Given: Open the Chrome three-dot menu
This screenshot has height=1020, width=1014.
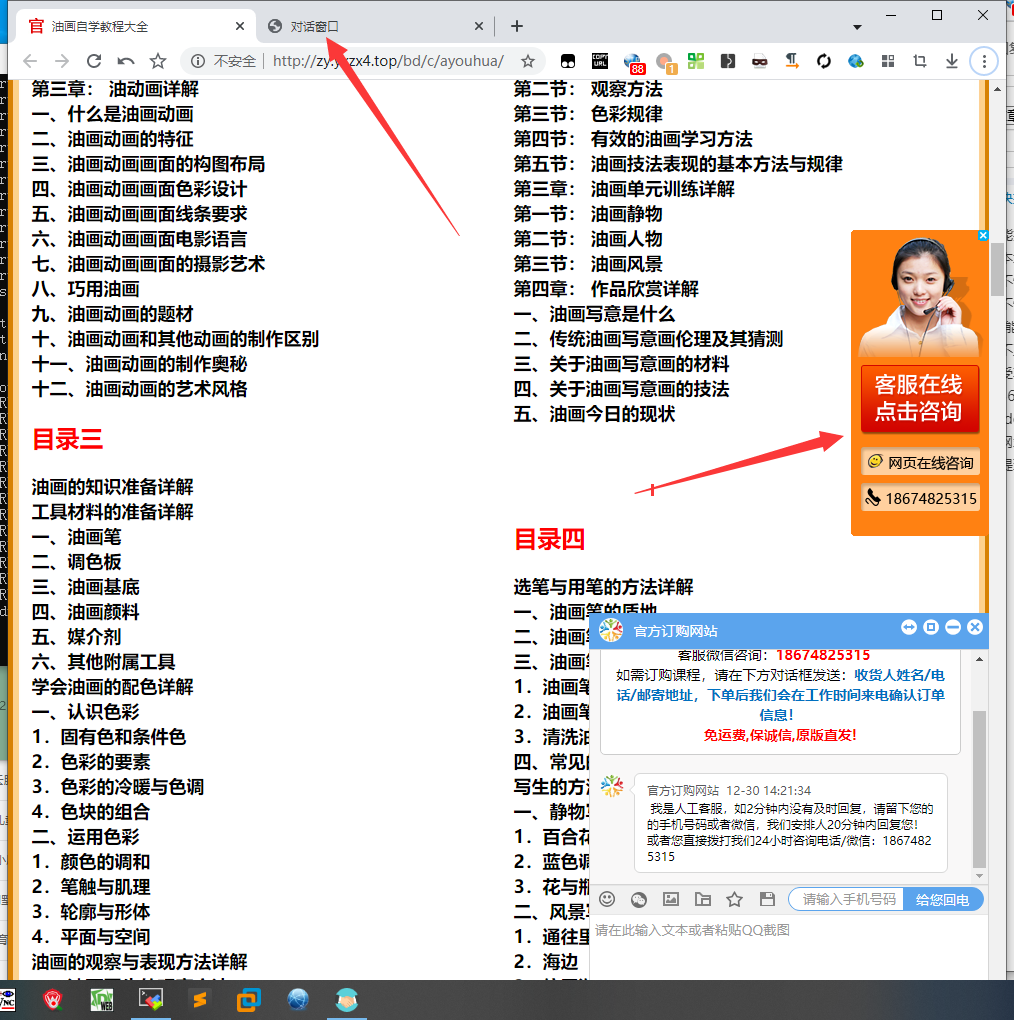Looking at the screenshot, I should tap(983, 61).
